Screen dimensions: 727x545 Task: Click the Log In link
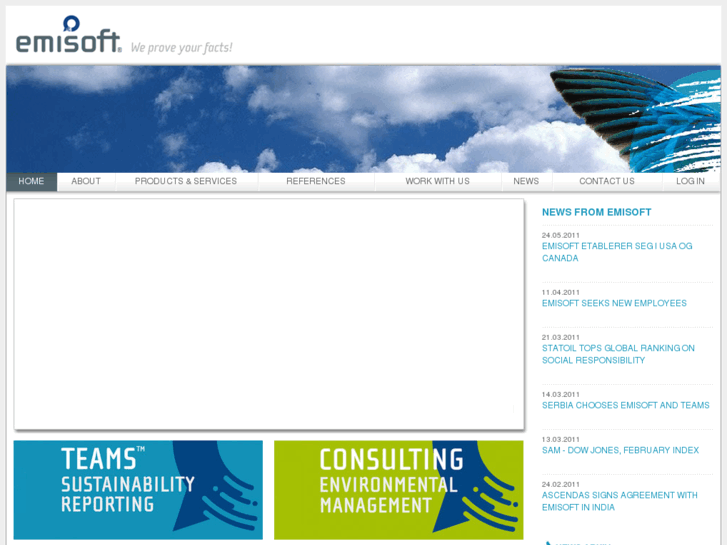[x=690, y=181]
